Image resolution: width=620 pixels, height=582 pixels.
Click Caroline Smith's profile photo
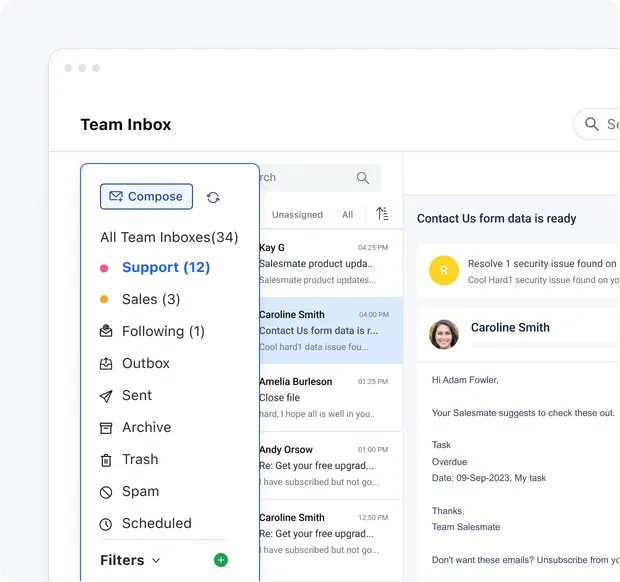click(x=444, y=334)
